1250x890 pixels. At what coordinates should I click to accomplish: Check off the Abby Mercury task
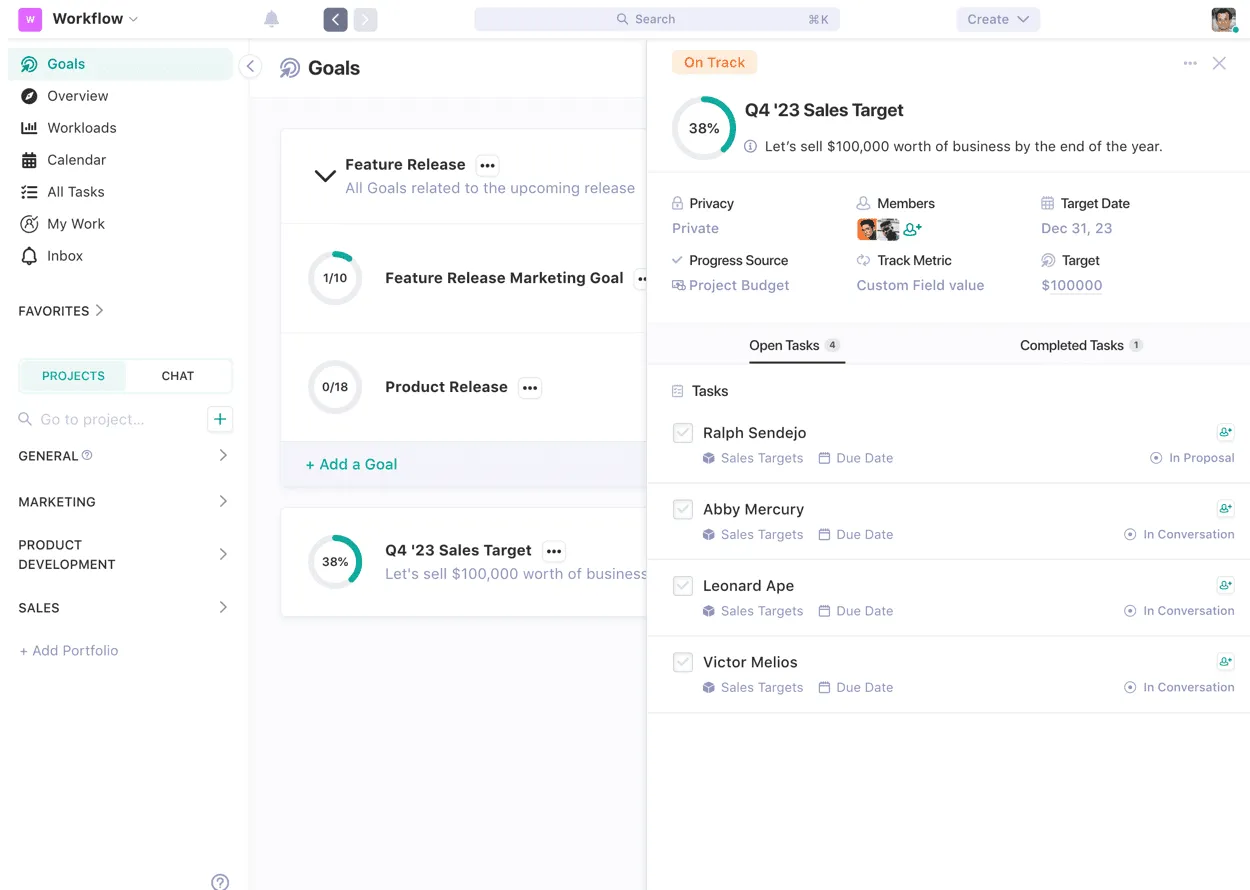tap(683, 509)
